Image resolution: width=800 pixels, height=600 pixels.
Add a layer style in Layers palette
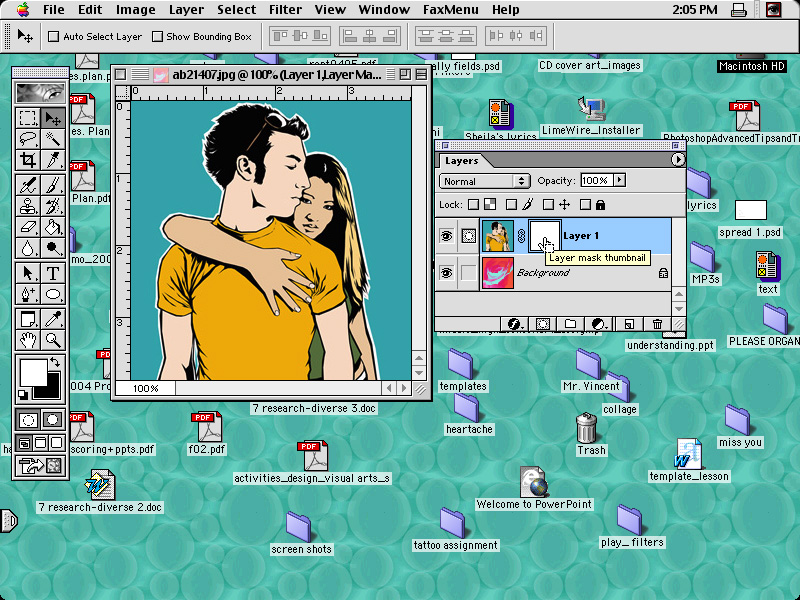point(514,324)
